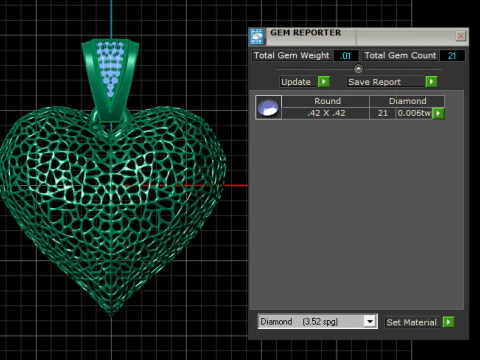Click the Total Gem Weight label
This screenshot has height=360, width=480.
pos(291,55)
